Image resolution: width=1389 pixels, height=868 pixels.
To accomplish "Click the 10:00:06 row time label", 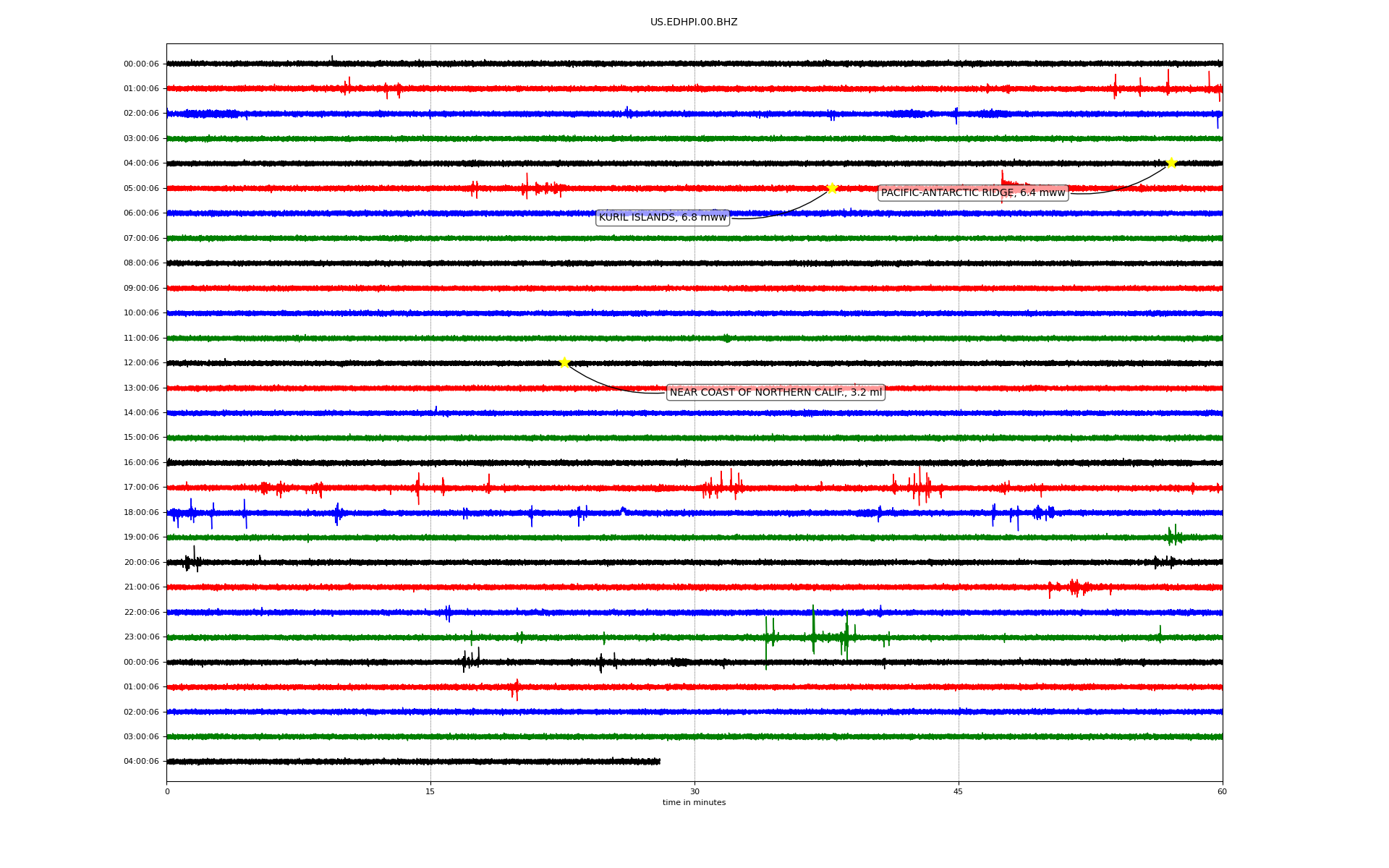I will pyautogui.click(x=141, y=312).
